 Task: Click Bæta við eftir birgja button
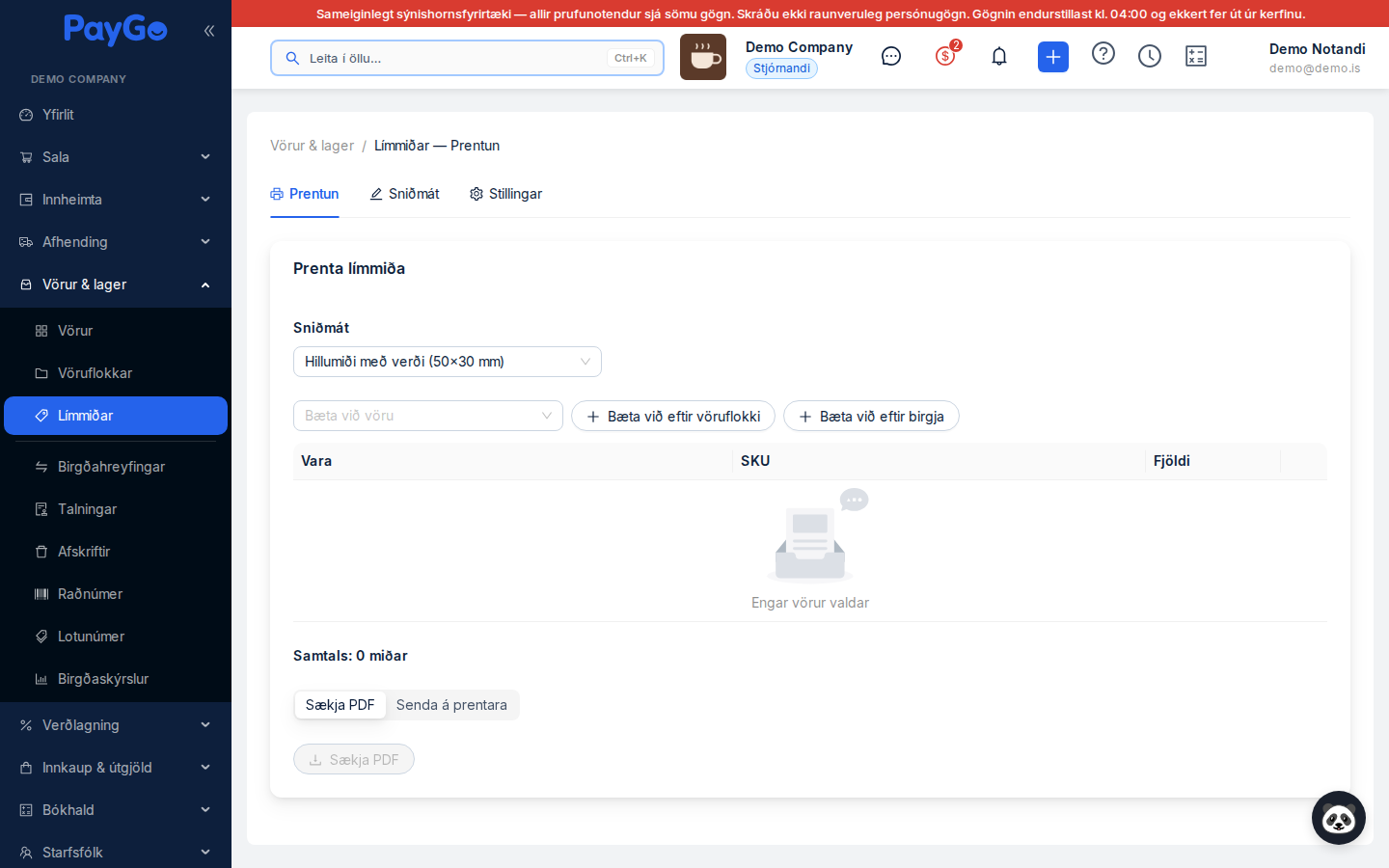[x=871, y=416]
